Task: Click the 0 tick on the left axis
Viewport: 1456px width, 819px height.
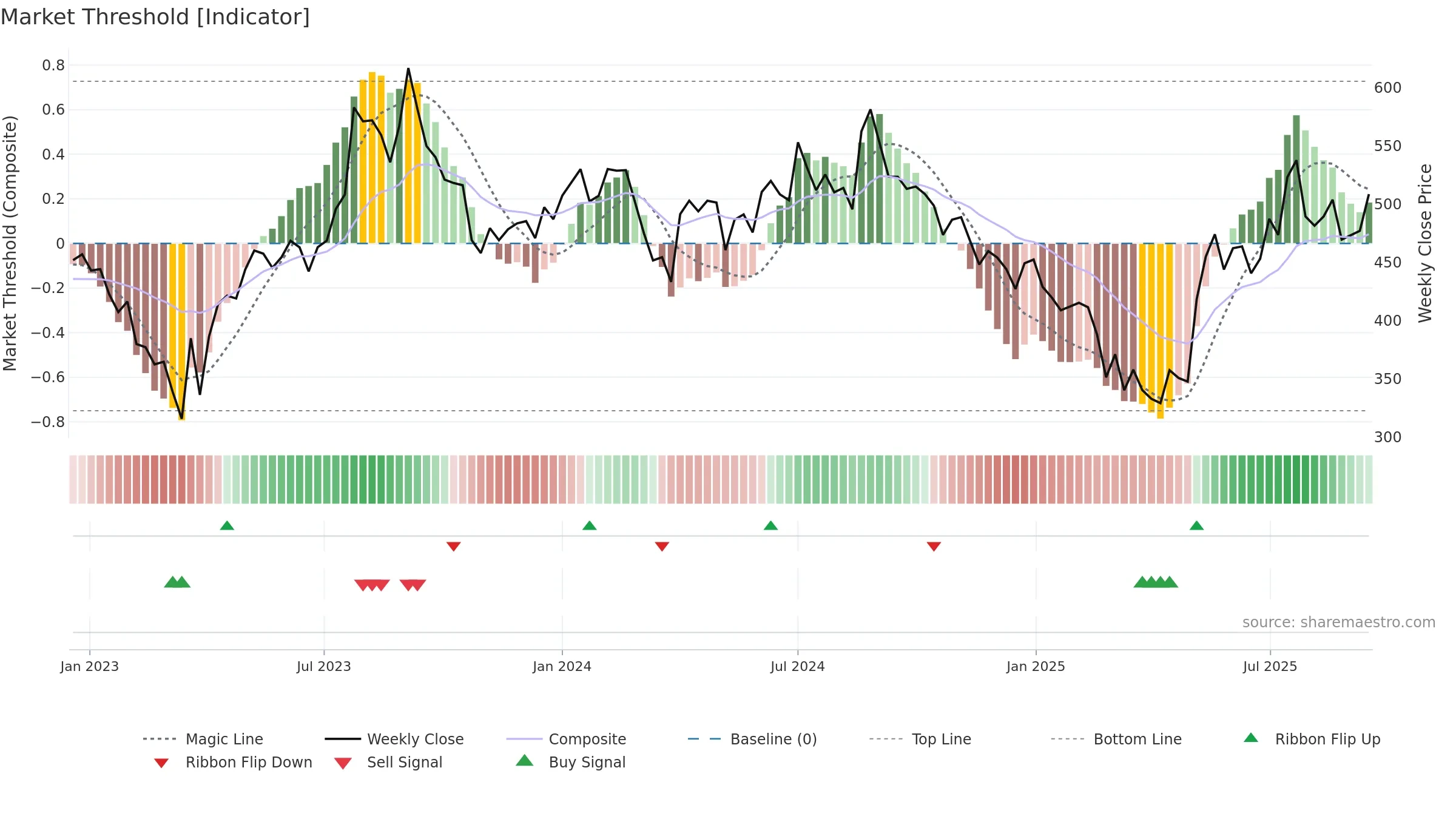Action: [x=60, y=243]
